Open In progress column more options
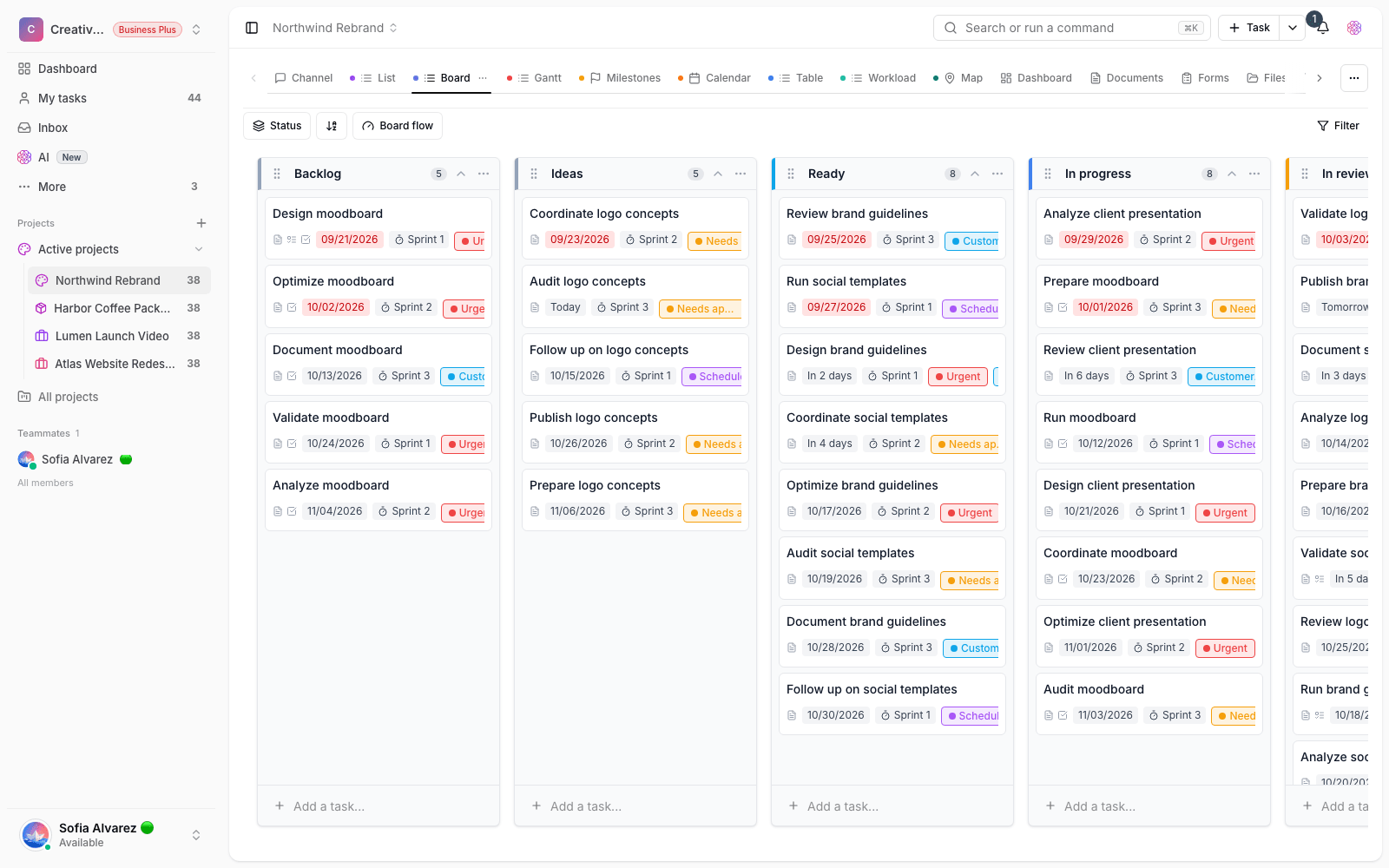Screen dimensions: 1389x868 click(x=1254, y=174)
